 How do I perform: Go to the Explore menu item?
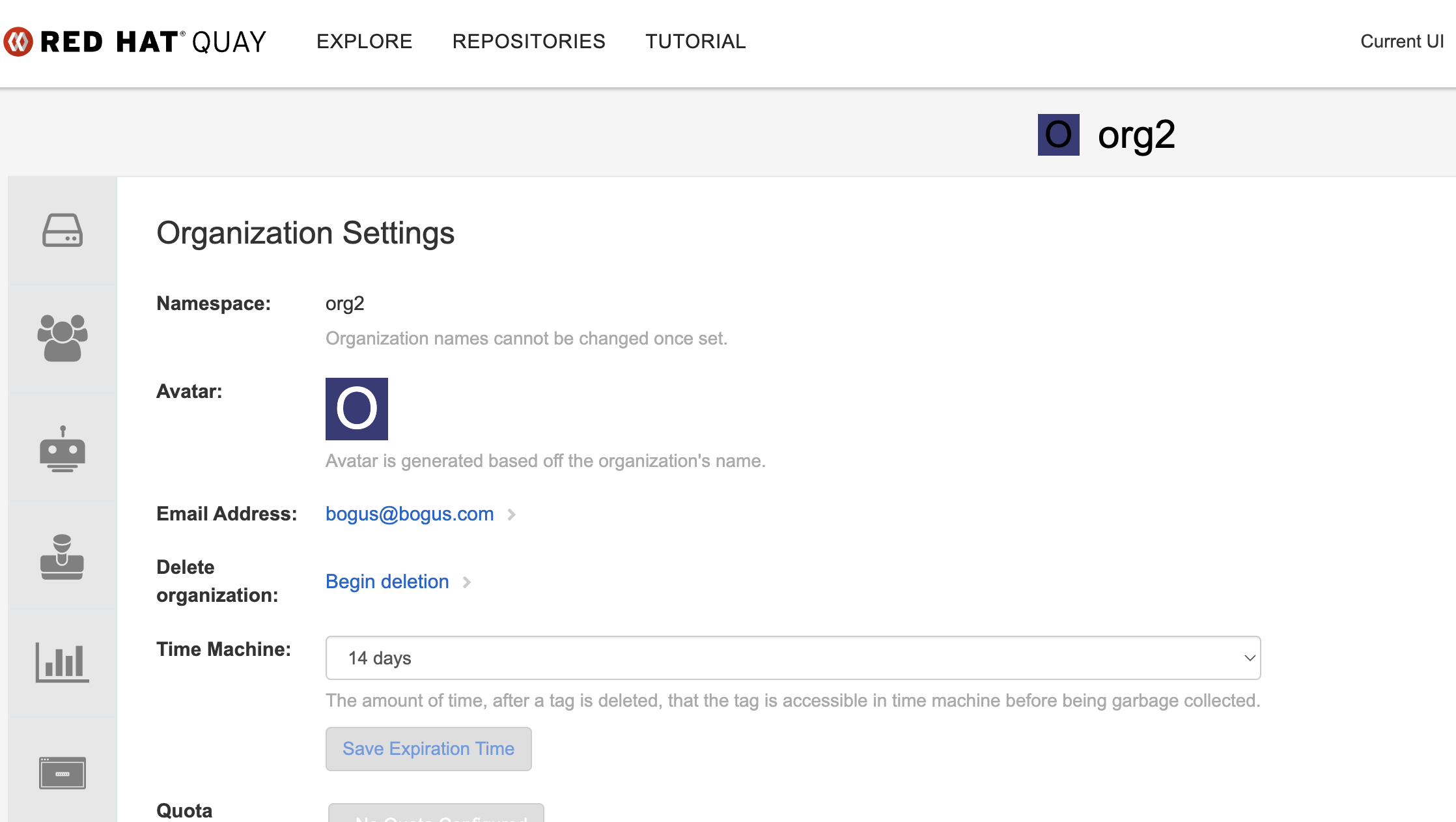[x=364, y=42]
